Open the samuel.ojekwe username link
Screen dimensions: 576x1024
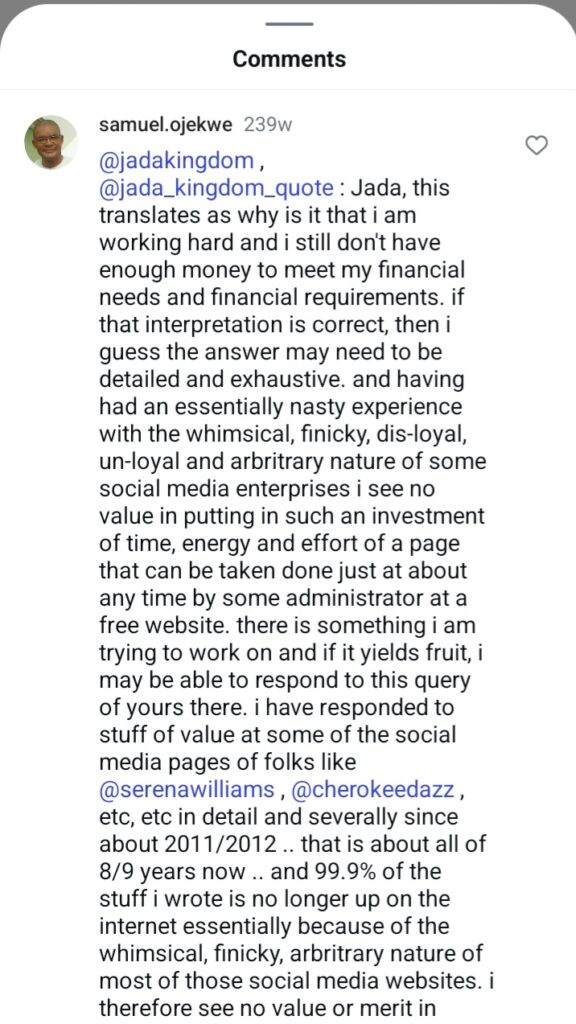click(x=165, y=125)
